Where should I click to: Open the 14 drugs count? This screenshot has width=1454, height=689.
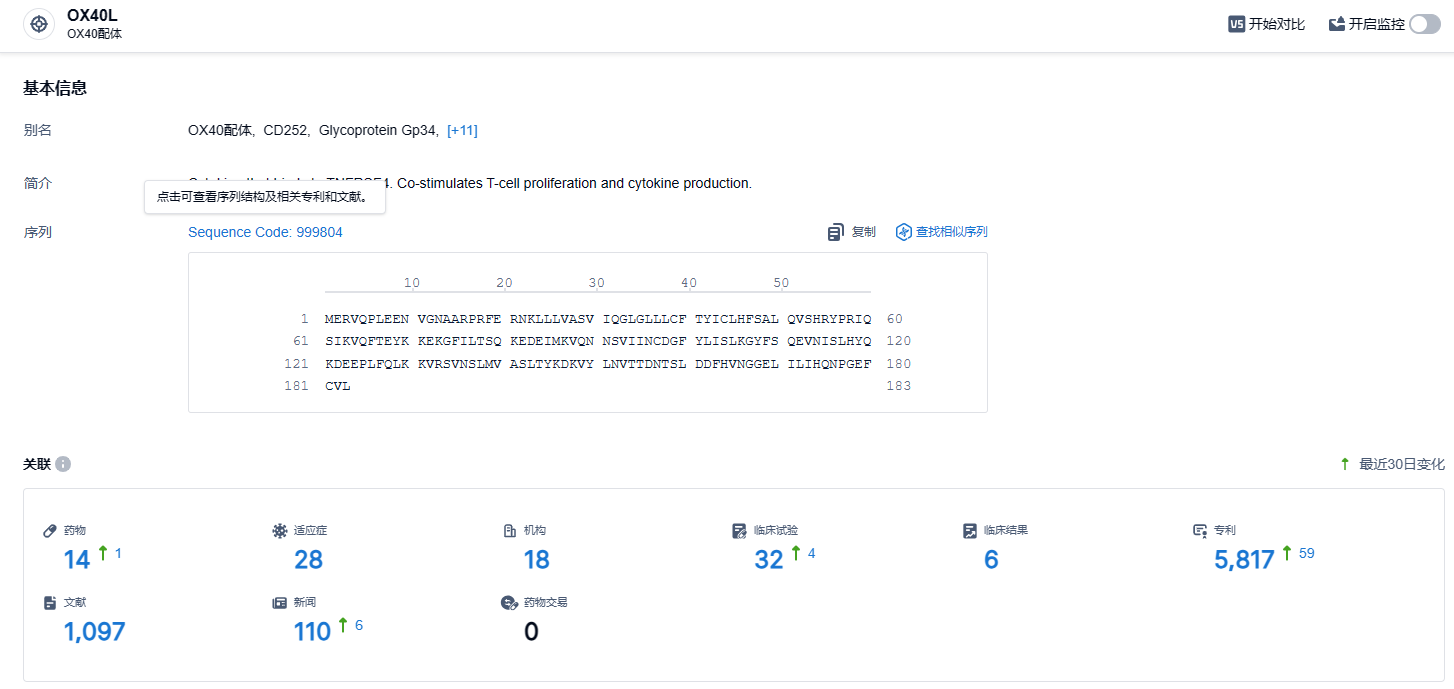click(x=77, y=560)
